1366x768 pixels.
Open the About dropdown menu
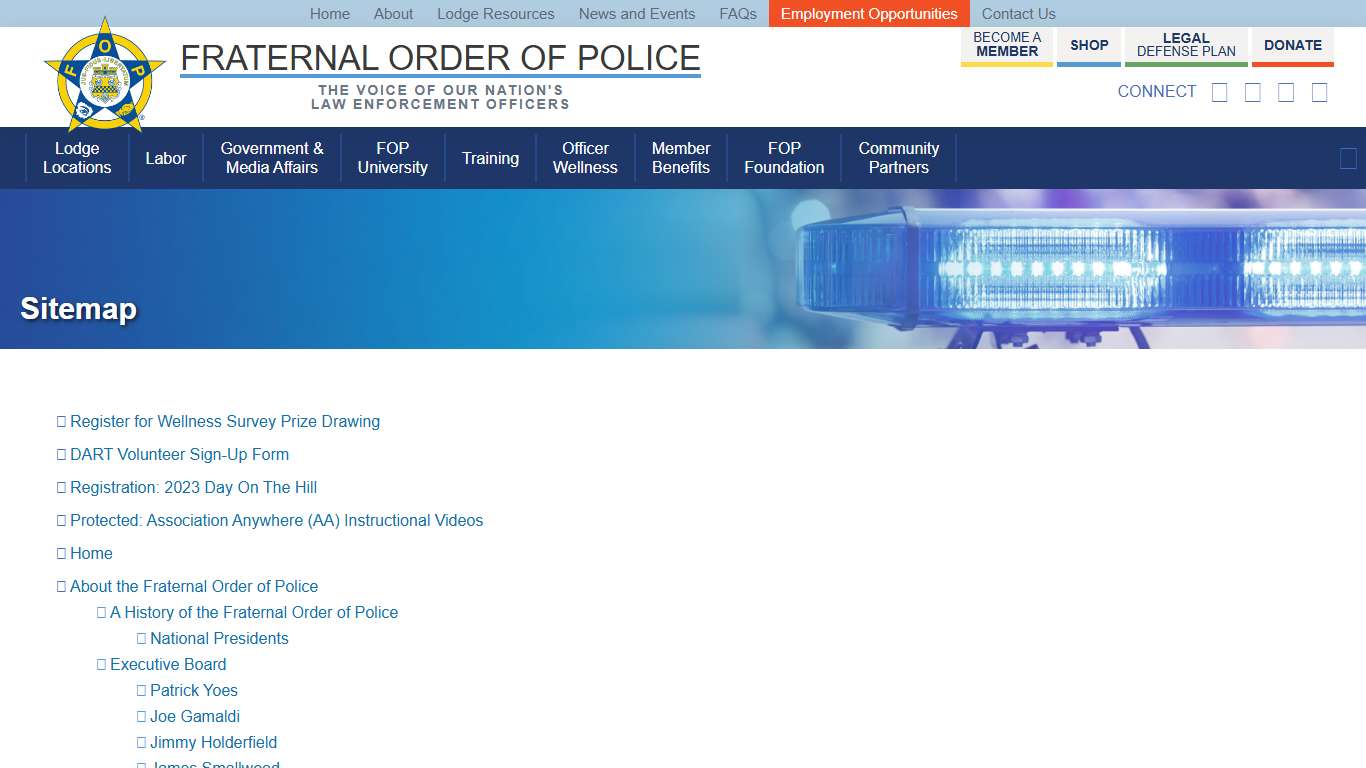coord(393,13)
